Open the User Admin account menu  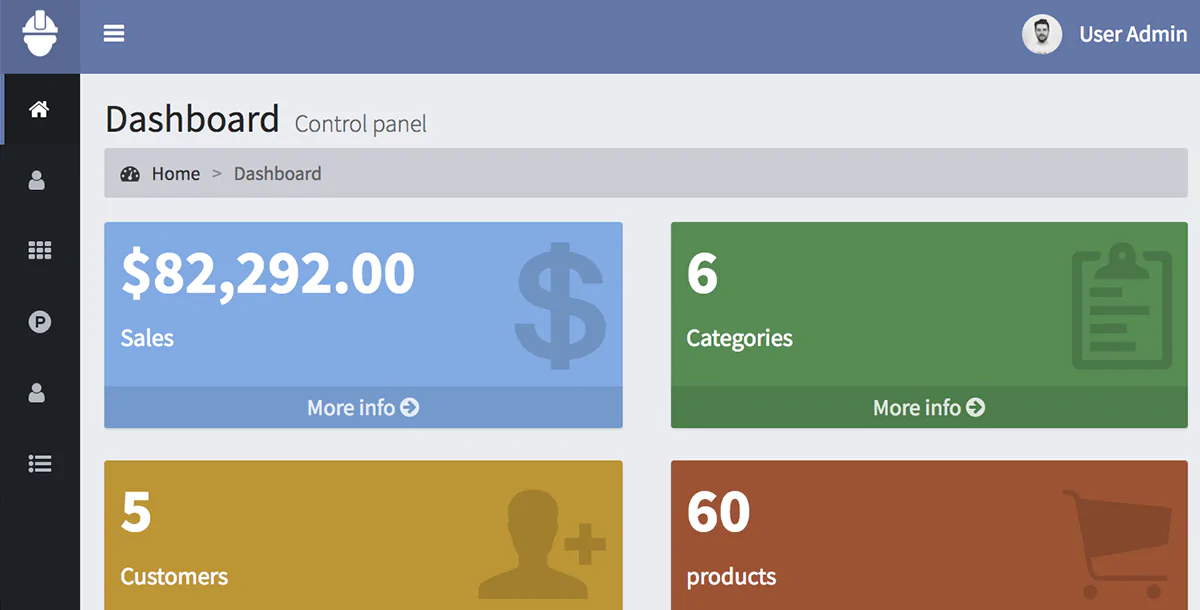point(1132,34)
